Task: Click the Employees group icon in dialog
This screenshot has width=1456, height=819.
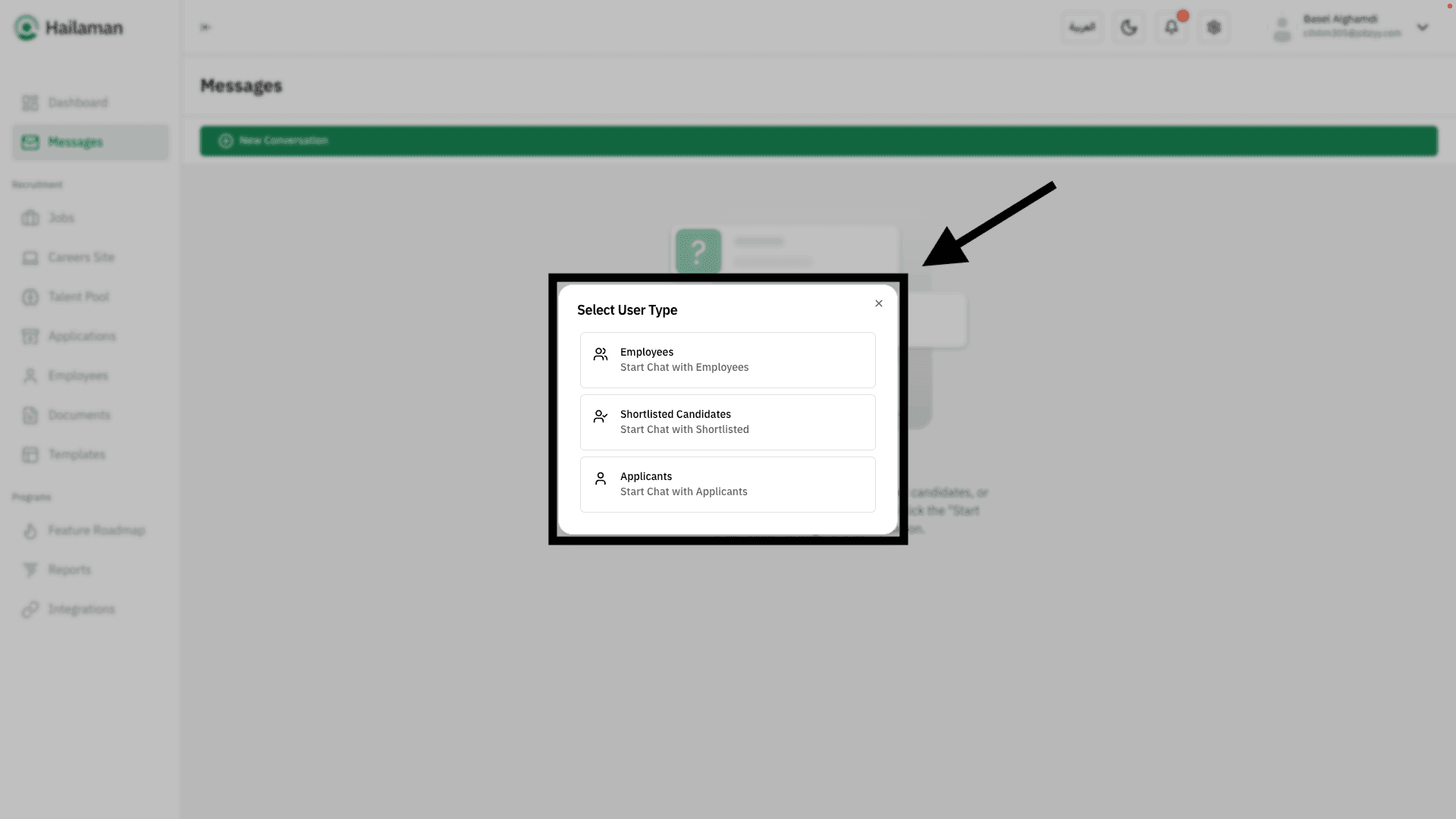Action: point(600,354)
